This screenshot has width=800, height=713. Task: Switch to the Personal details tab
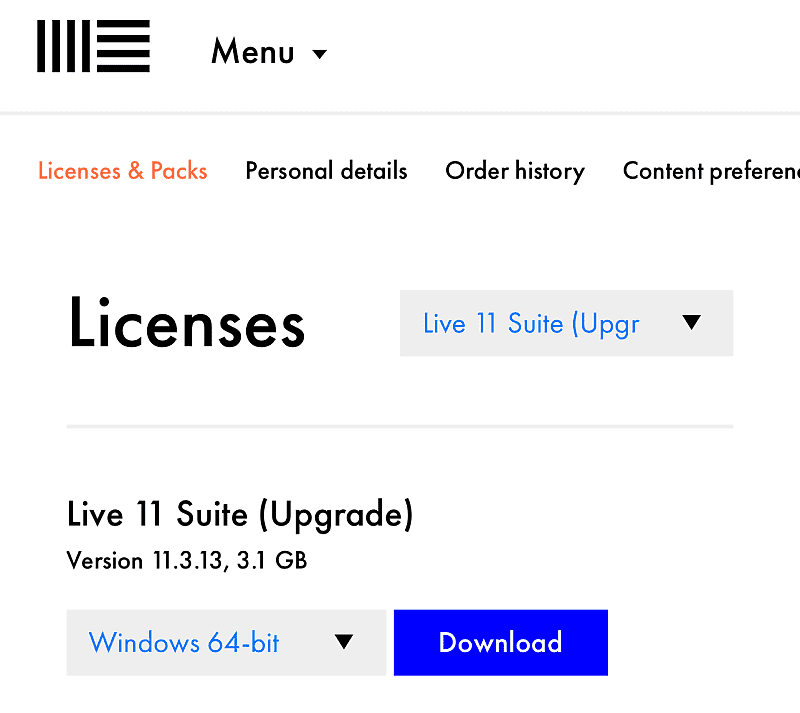point(326,171)
